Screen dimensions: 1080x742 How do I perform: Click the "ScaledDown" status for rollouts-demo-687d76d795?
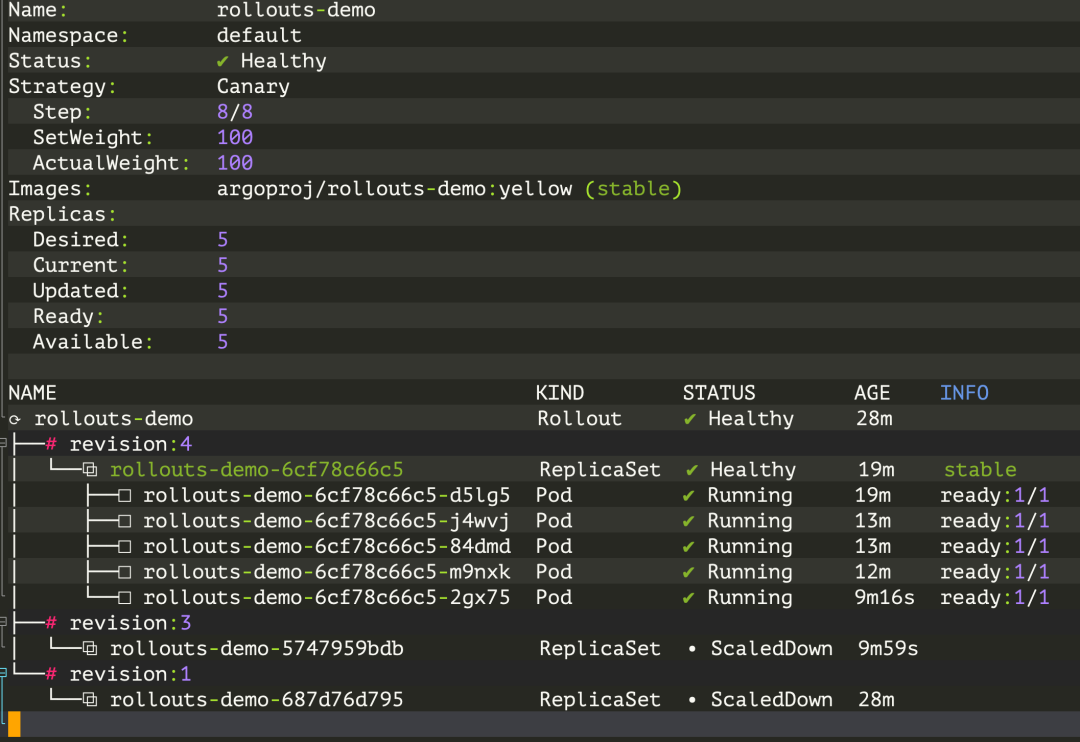pos(771,699)
